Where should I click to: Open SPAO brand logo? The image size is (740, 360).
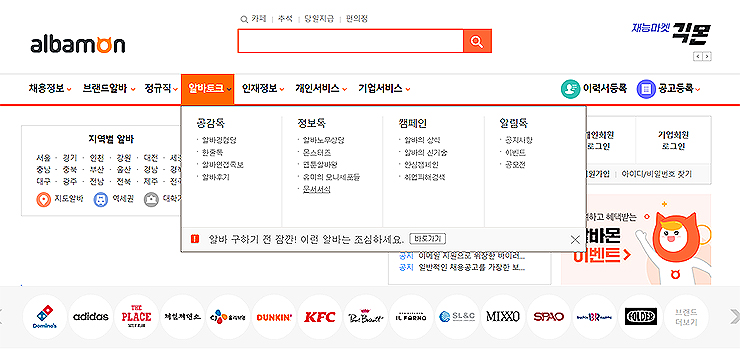(548, 317)
